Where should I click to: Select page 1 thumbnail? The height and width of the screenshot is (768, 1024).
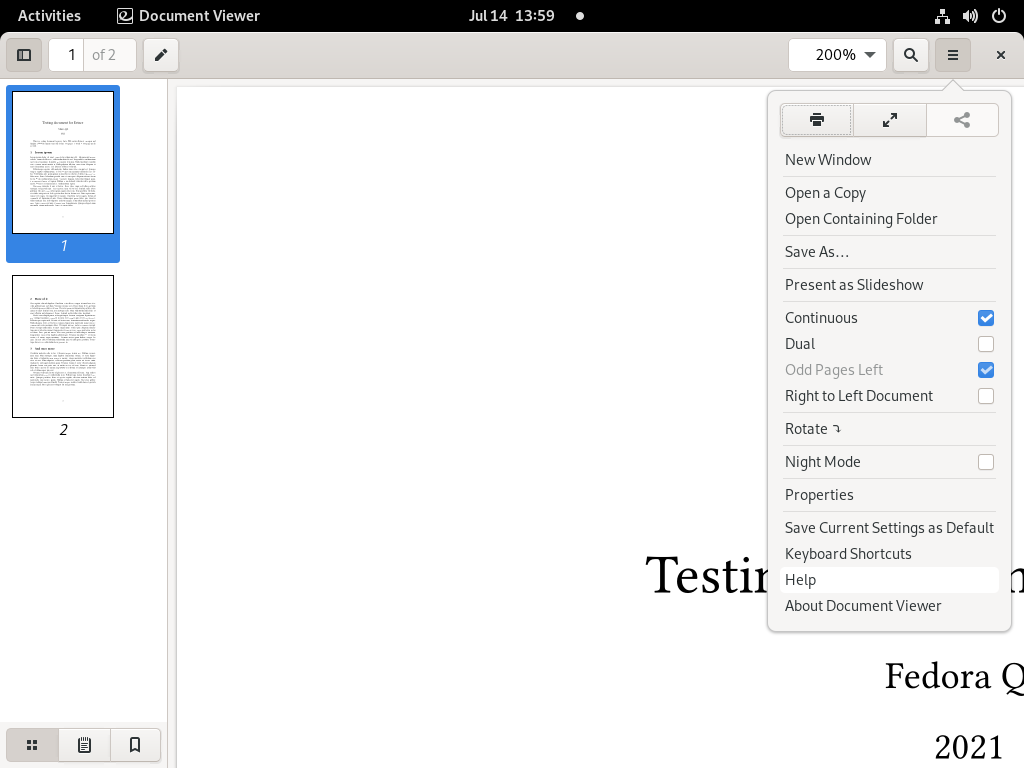pyautogui.click(x=63, y=162)
